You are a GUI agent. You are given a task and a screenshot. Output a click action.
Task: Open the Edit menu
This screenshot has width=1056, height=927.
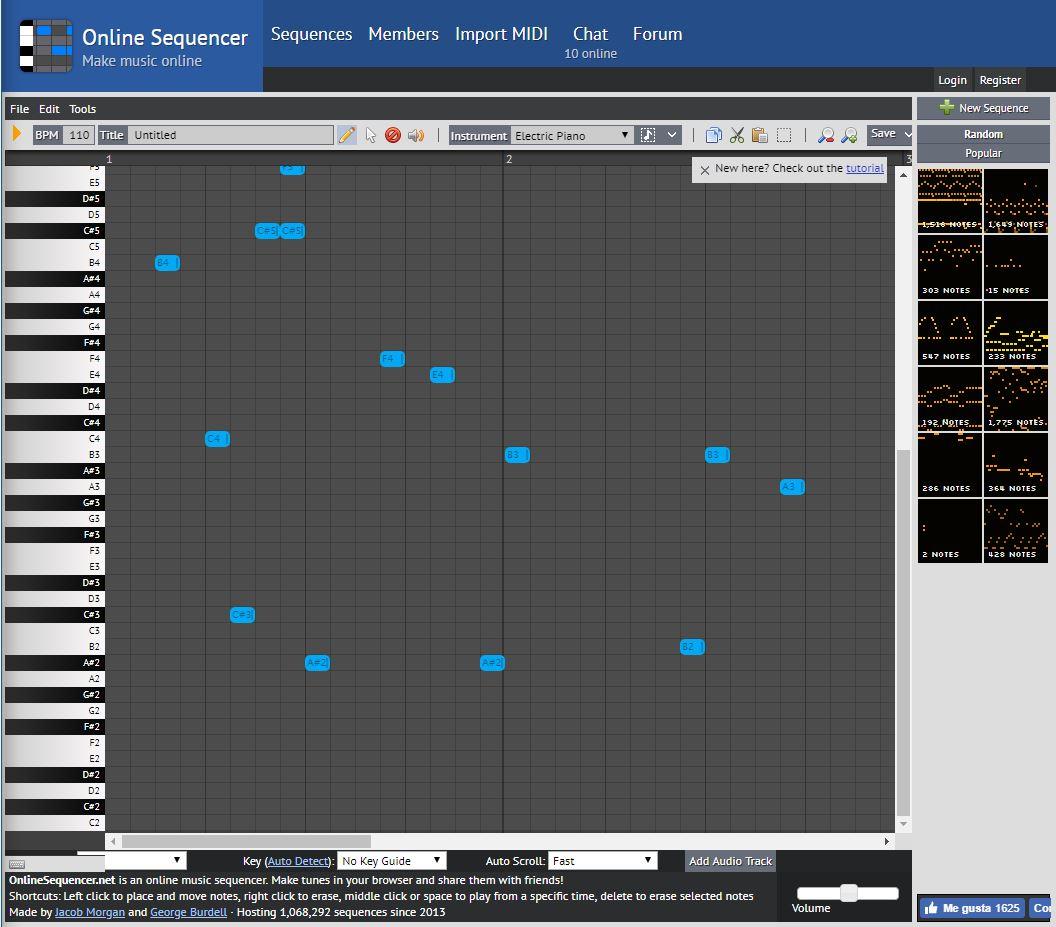[x=49, y=109]
